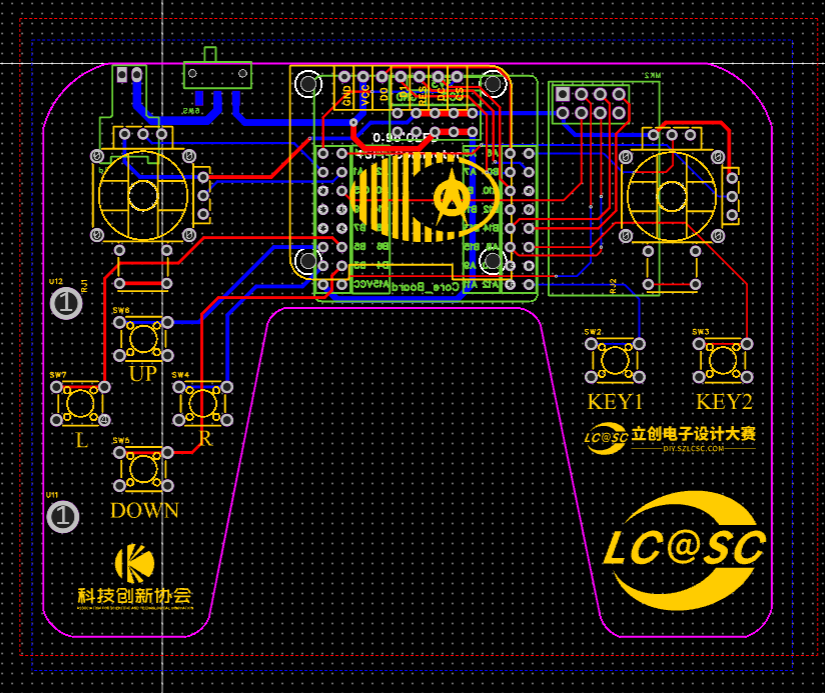This screenshot has width=825, height=693.
Task: Select the 'DOWN' silkscreen text
Action: (x=145, y=510)
